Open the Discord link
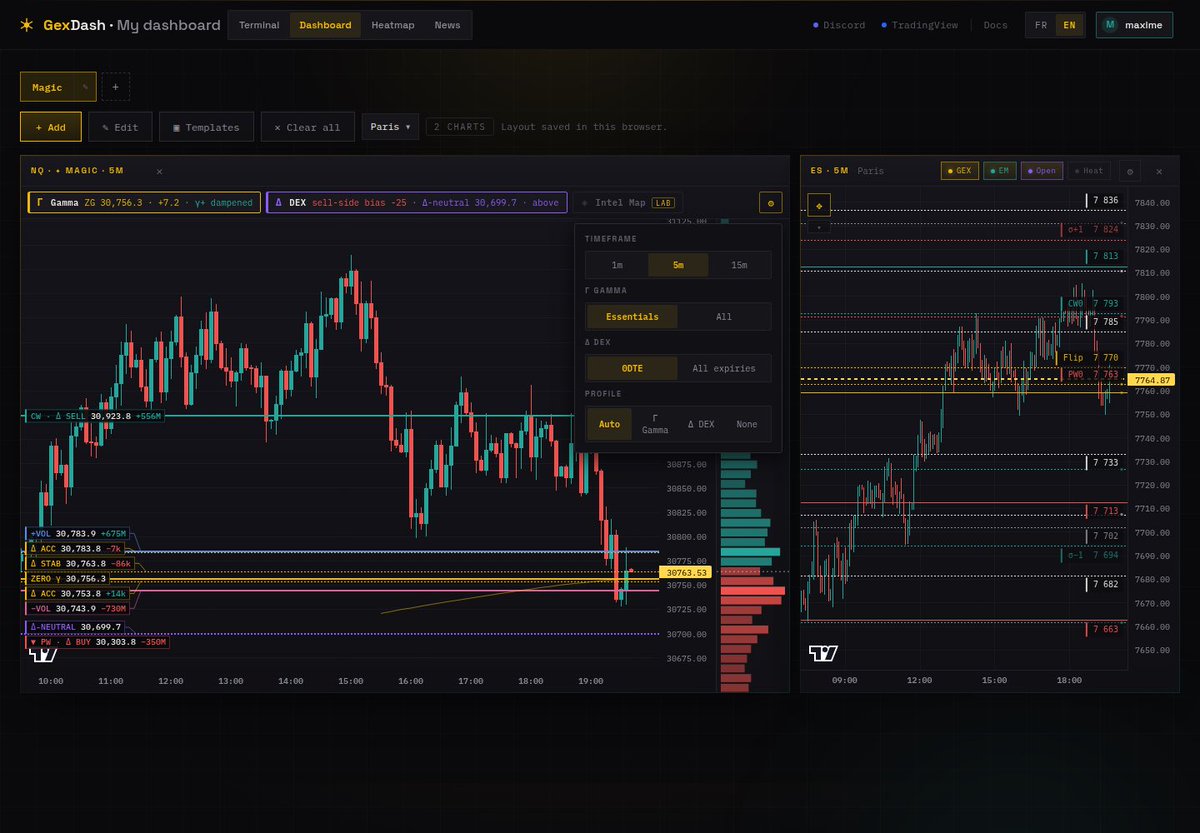The image size is (1200, 833). pyautogui.click(x=839, y=25)
